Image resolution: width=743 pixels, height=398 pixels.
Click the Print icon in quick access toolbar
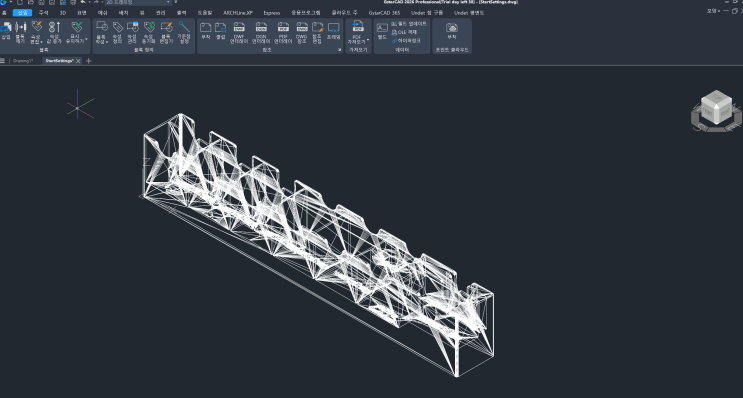73,2
